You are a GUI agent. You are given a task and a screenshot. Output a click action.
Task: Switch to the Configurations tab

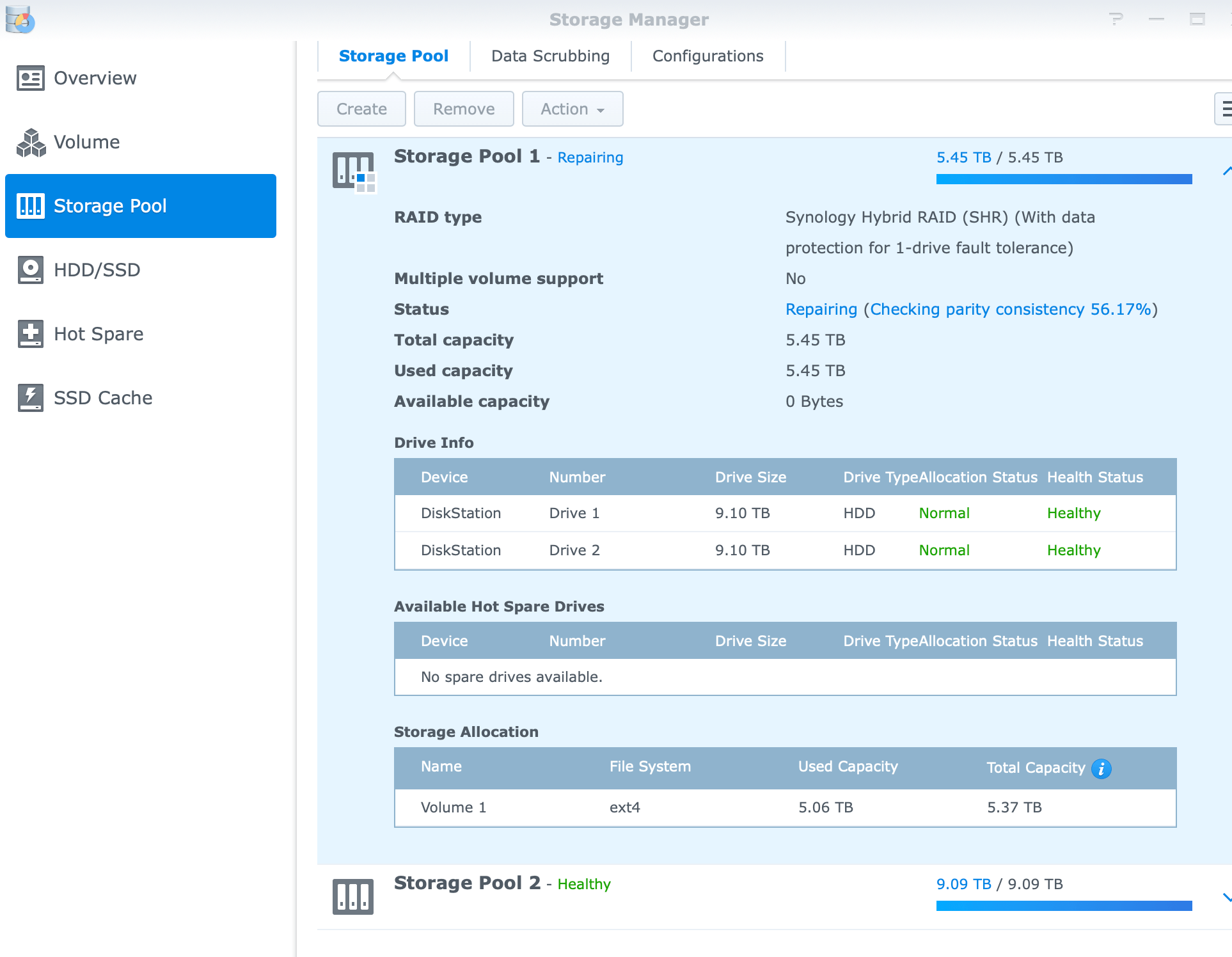[x=707, y=56]
